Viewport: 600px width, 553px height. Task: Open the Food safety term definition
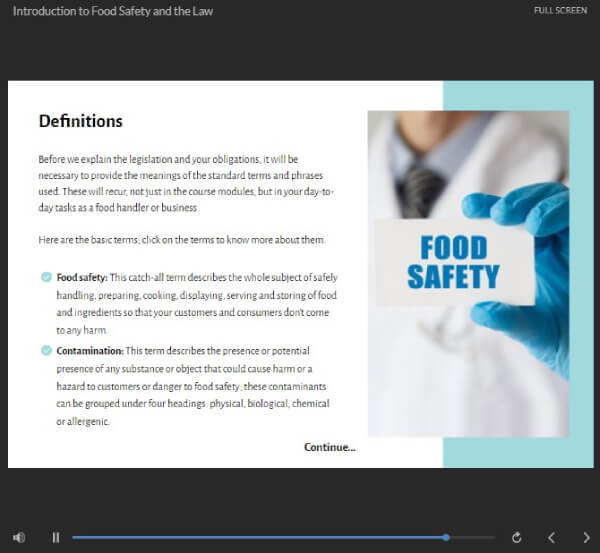[82, 277]
